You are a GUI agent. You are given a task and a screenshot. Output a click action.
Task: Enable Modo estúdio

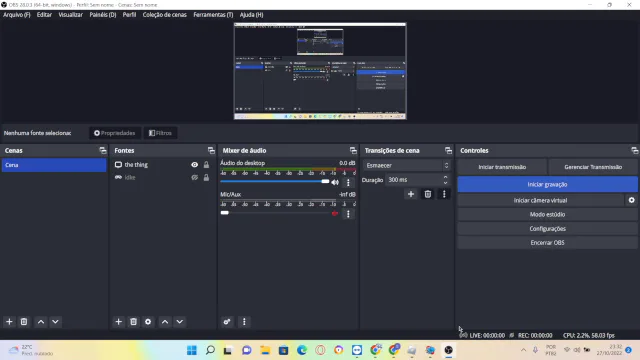click(x=547, y=214)
